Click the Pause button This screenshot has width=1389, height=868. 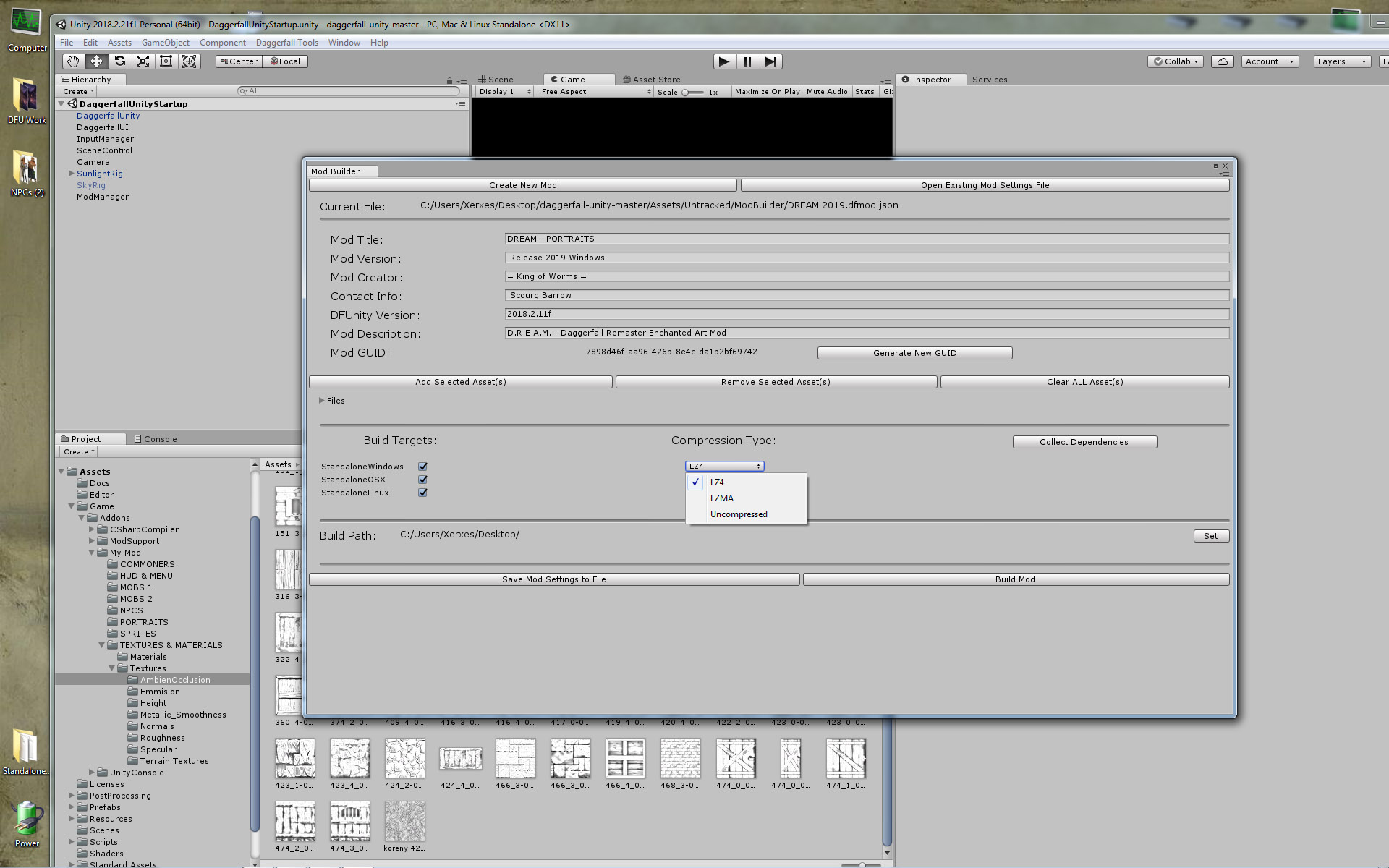pyautogui.click(x=747, y=61)
